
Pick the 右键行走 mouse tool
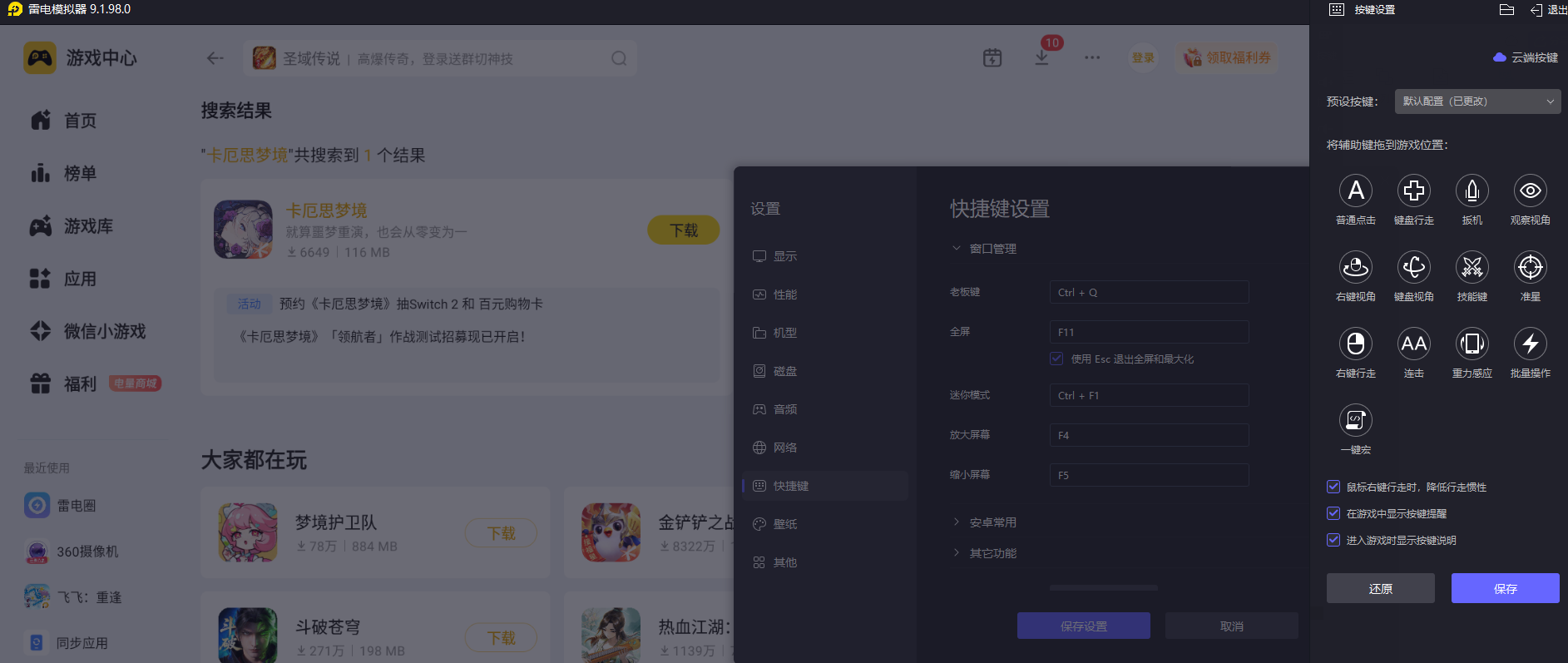click(x=1356, y=344)
